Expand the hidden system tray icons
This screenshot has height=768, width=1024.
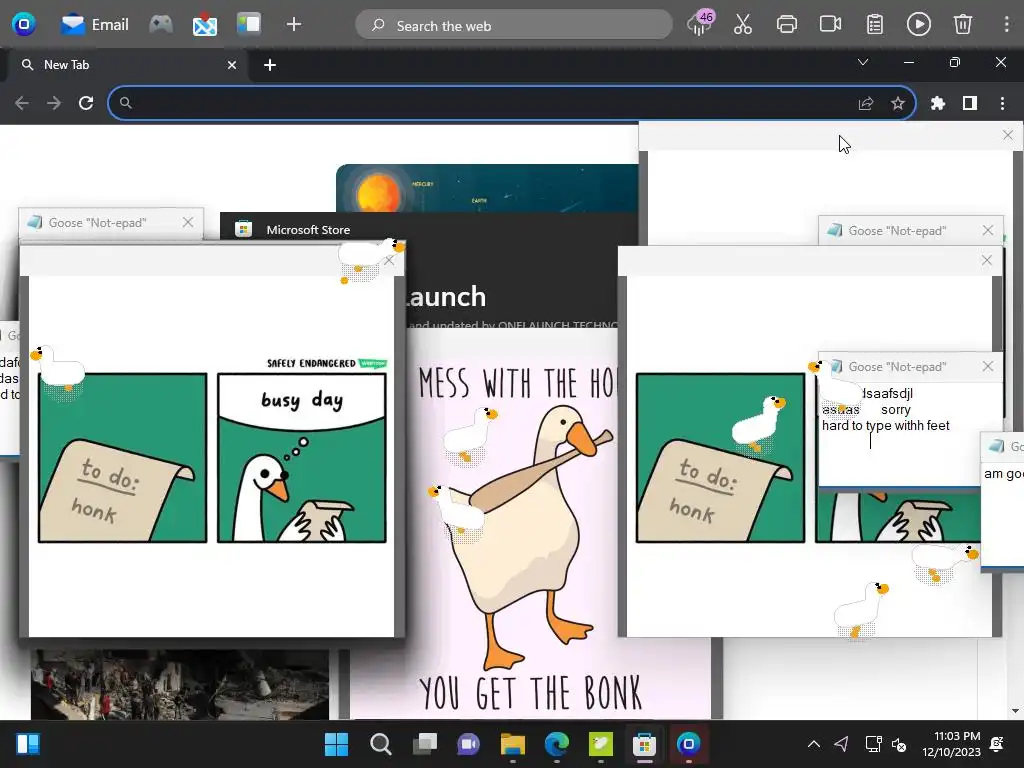(814, 744)
